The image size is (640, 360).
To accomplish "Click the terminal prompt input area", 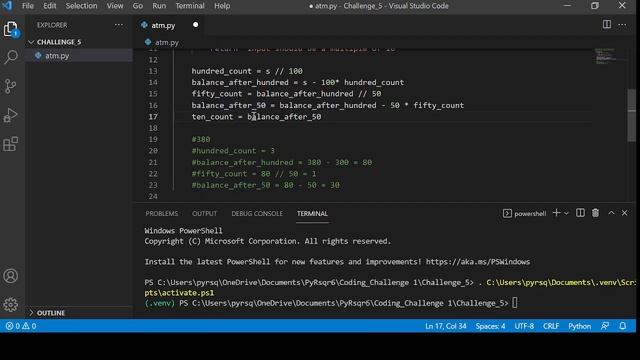I will click(x=515, y=303).
